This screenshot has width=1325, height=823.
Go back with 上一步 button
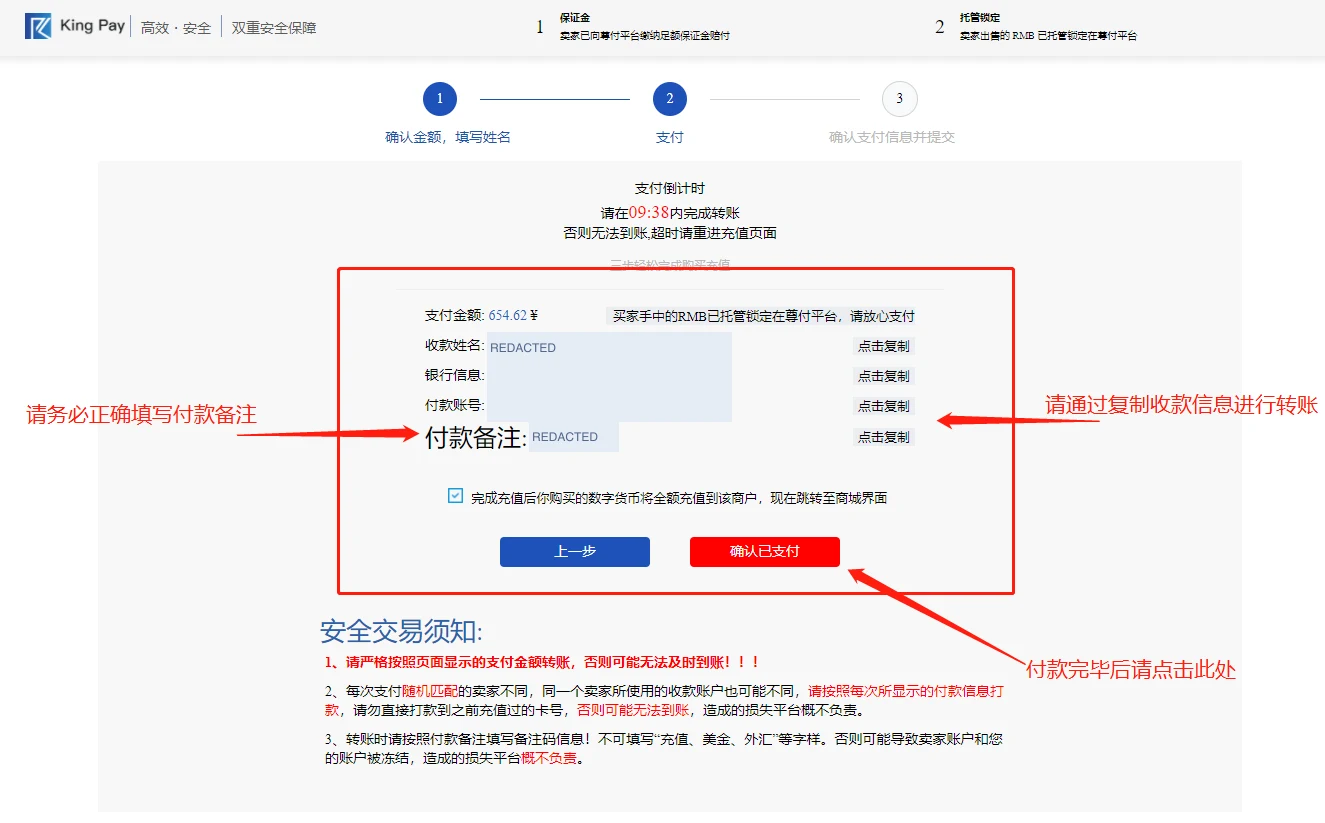click(x=575, y=552)
